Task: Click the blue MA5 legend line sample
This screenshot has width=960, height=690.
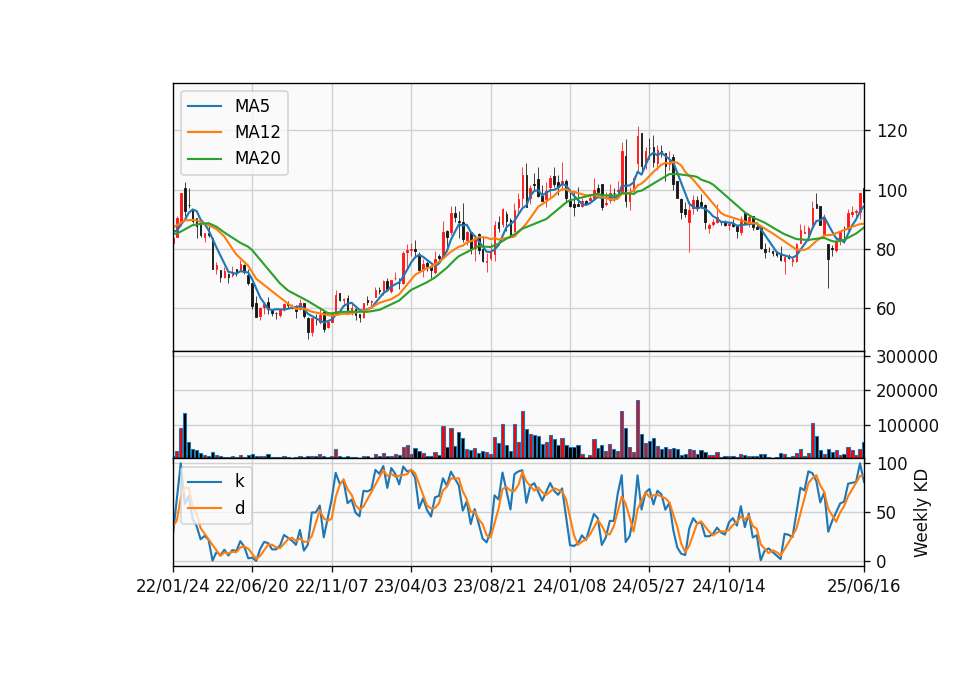Action: [x=204, y=106]
